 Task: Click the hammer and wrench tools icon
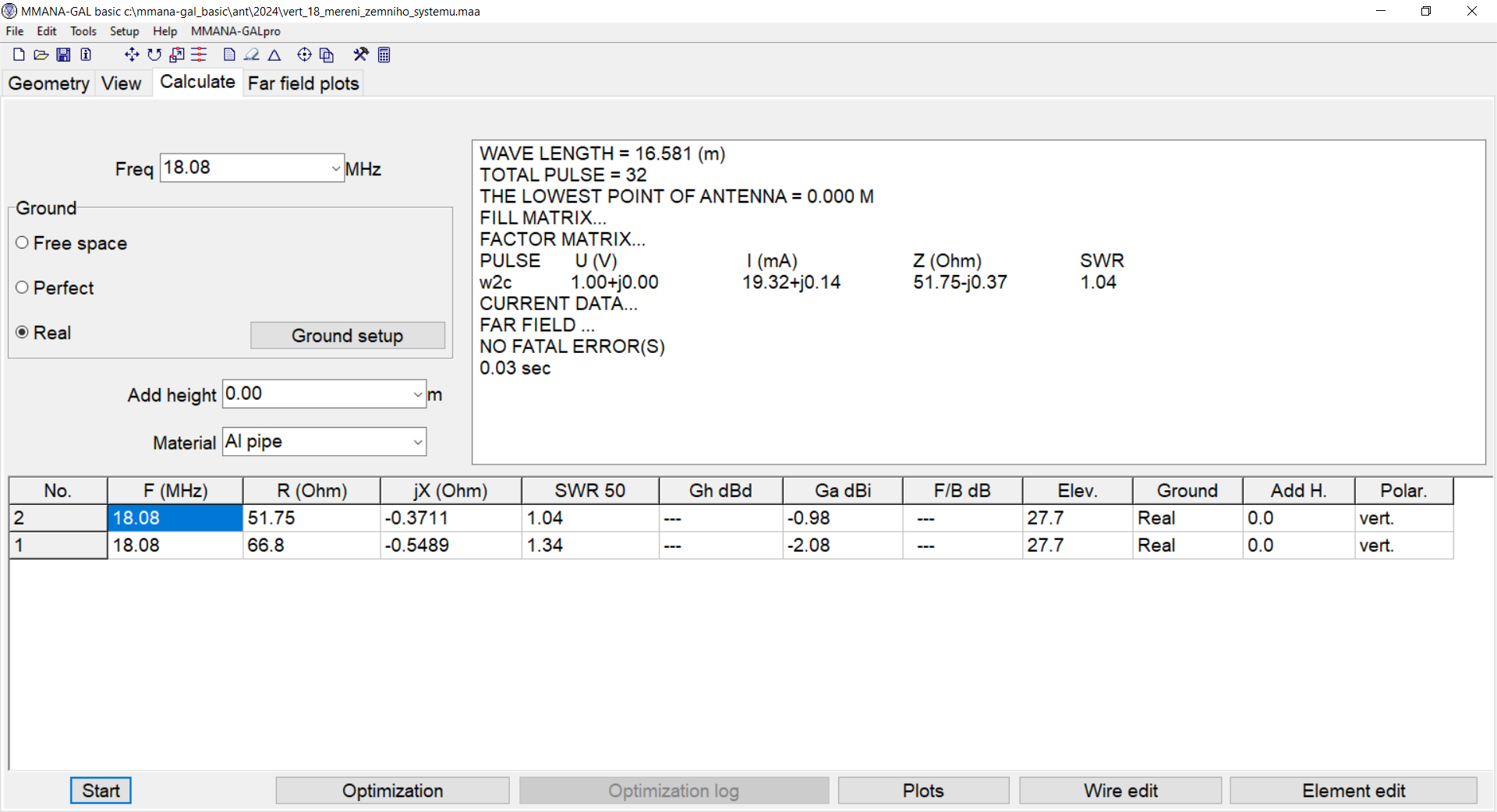[x=360, y=55]
